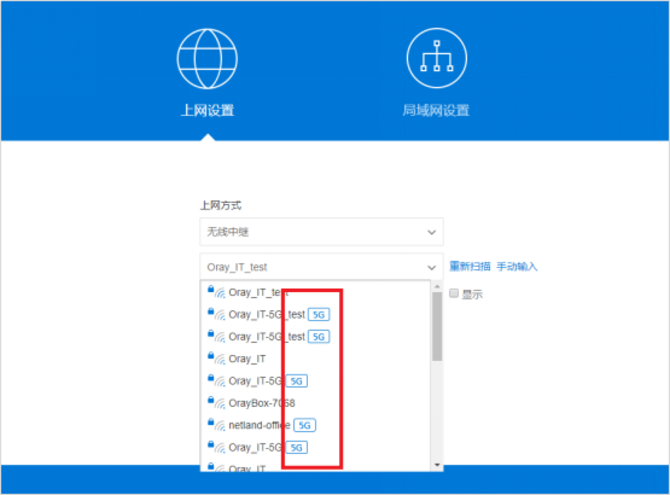670x495 pixels.
Task: Click the lock icon beside the first Oray_IT_test entry
Action: 211,290
